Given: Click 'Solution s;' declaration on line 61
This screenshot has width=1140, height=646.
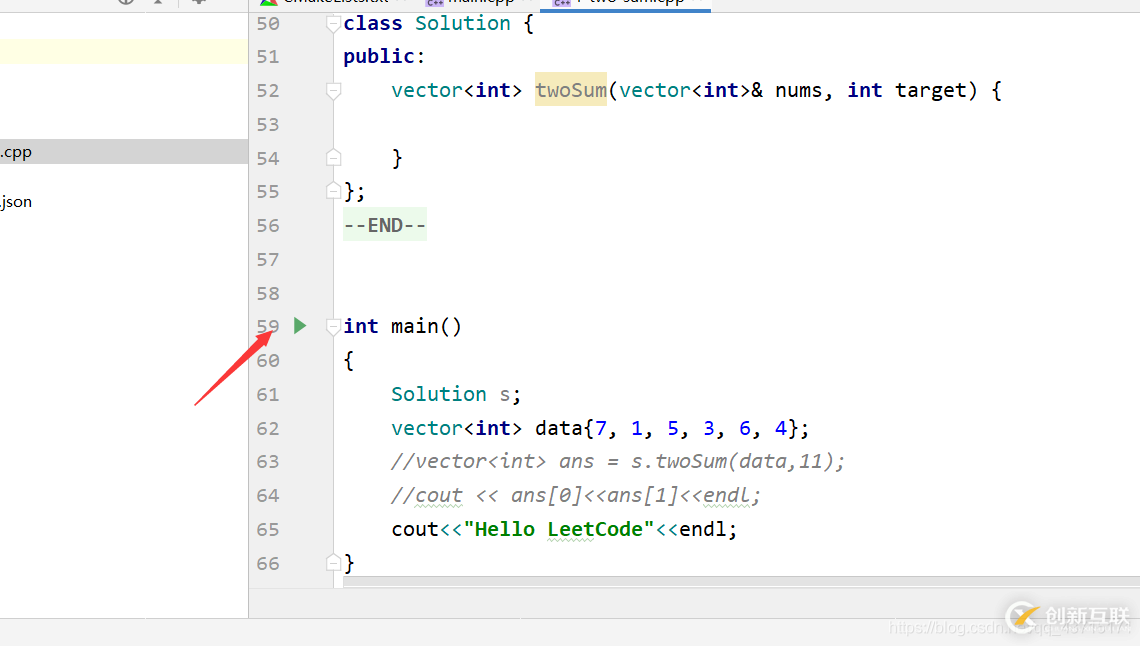Looking at the screenshot, I should point(456,394).
